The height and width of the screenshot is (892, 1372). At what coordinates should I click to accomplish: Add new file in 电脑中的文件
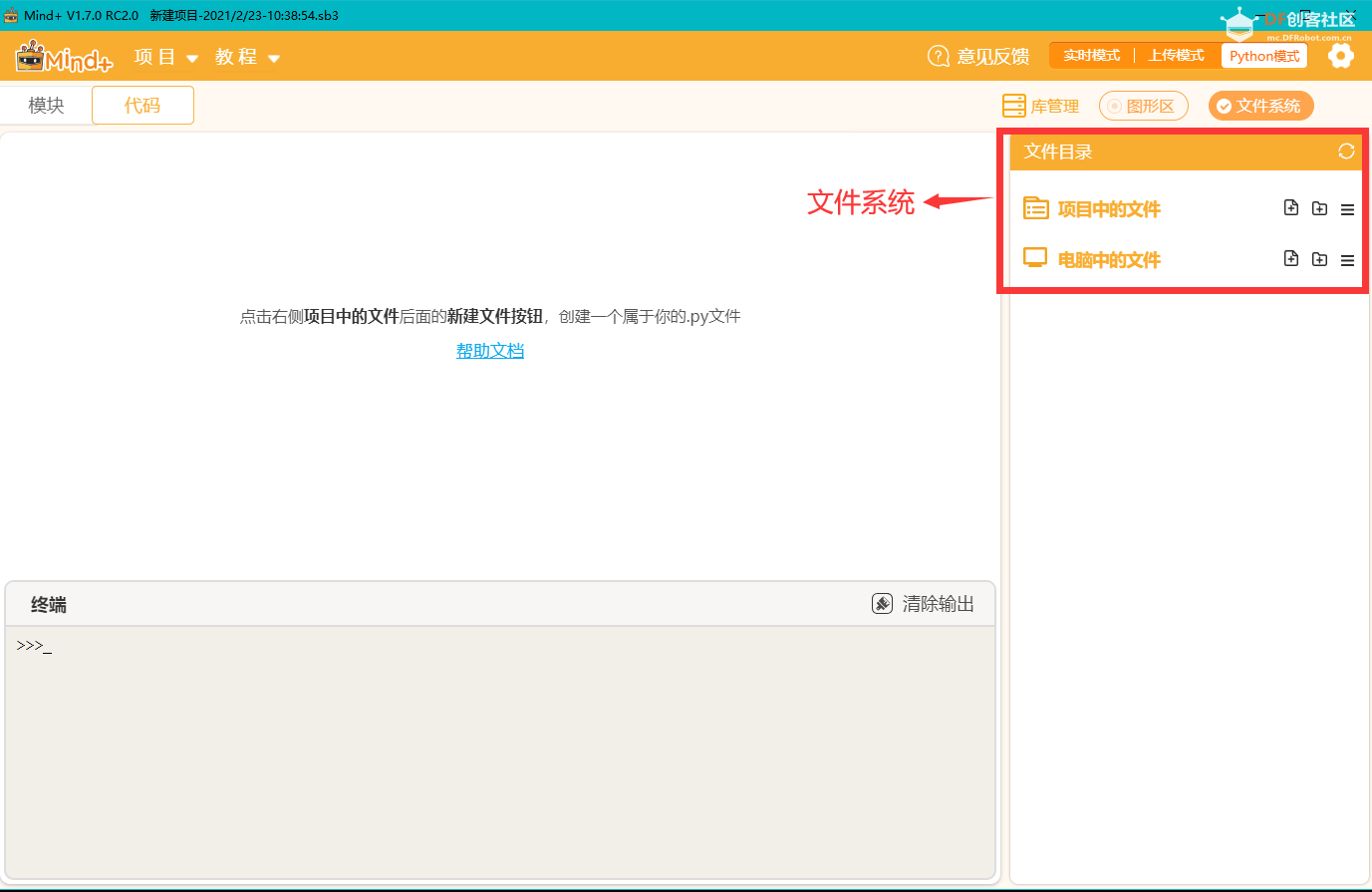click(x=1291, y=259)
